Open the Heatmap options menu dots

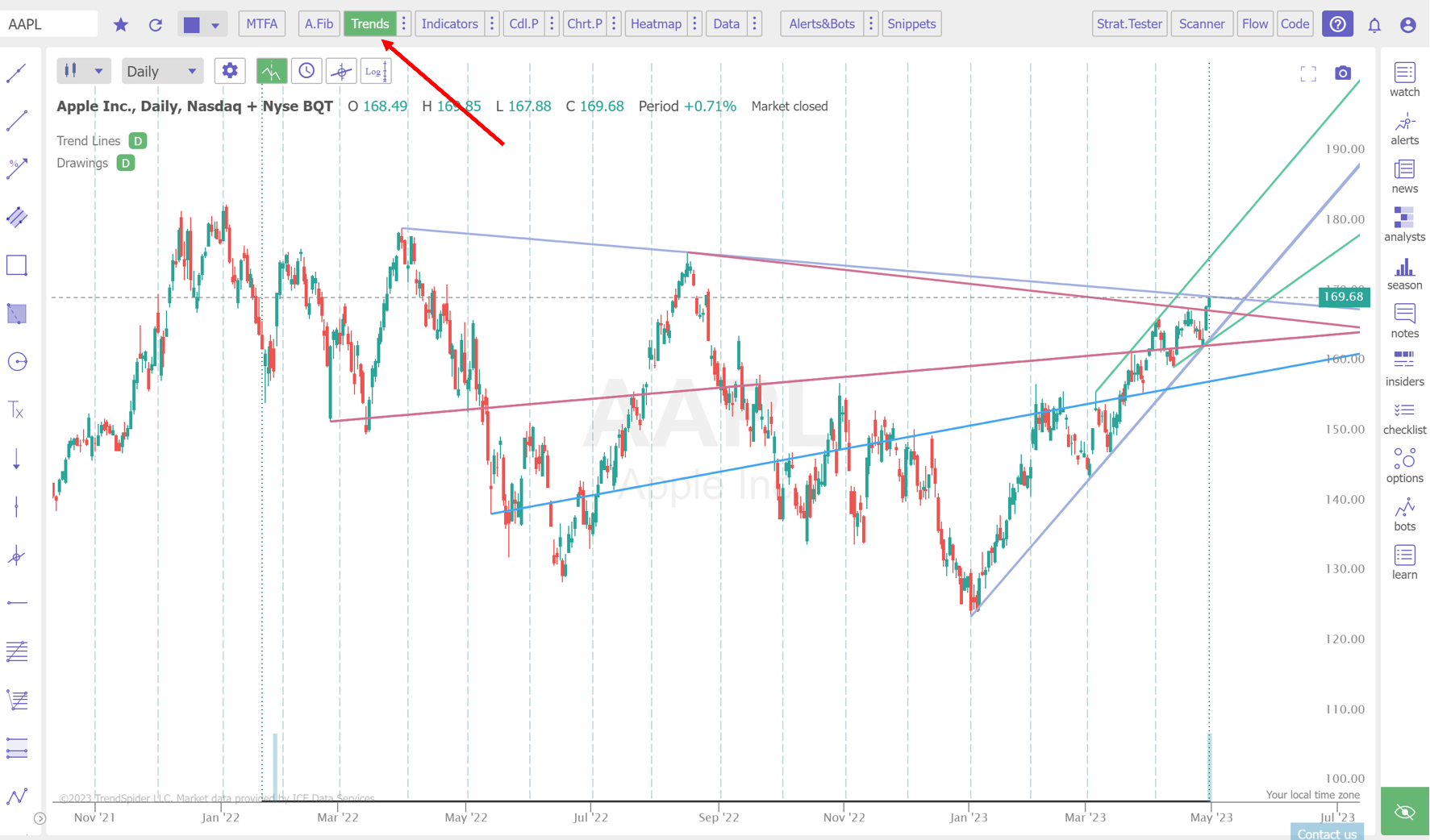click(x=694, y=24)
